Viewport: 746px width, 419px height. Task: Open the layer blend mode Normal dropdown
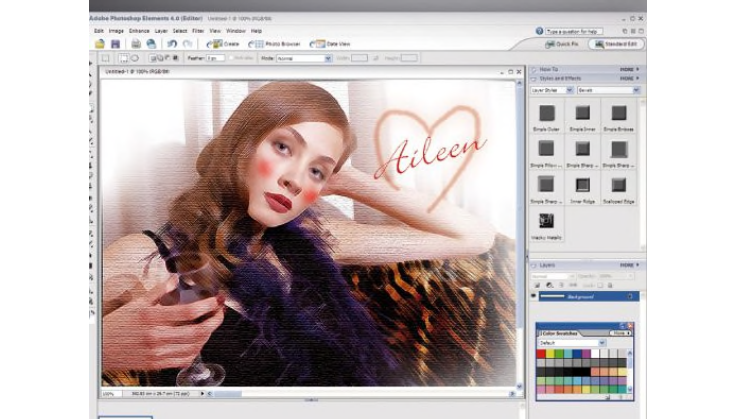(553, 276)
